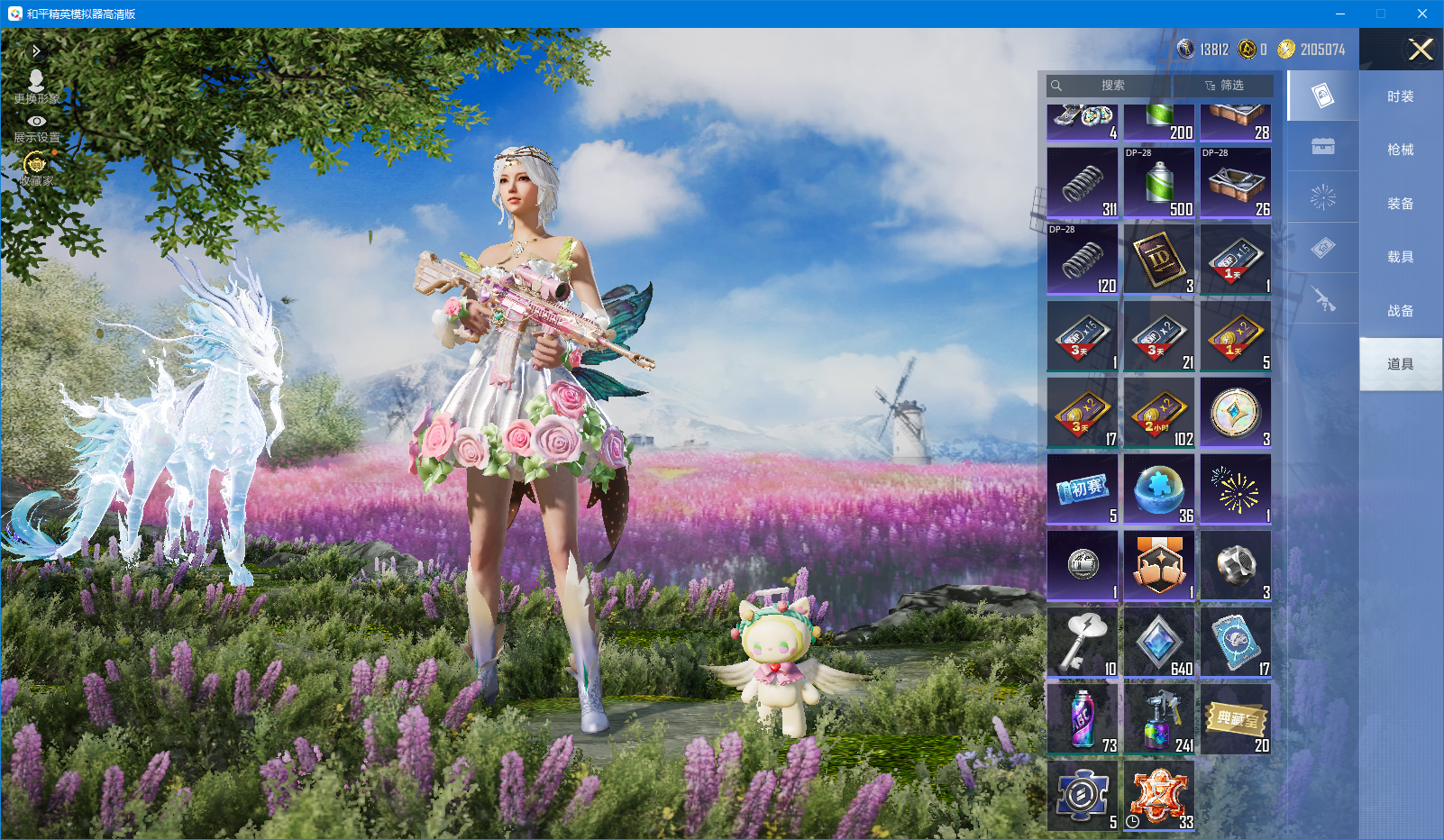Image resolution: width=1444 pixels, height=840 pixels.
Task: Click the gold coin balance 2105074
Action: [x=1311, y=50]
